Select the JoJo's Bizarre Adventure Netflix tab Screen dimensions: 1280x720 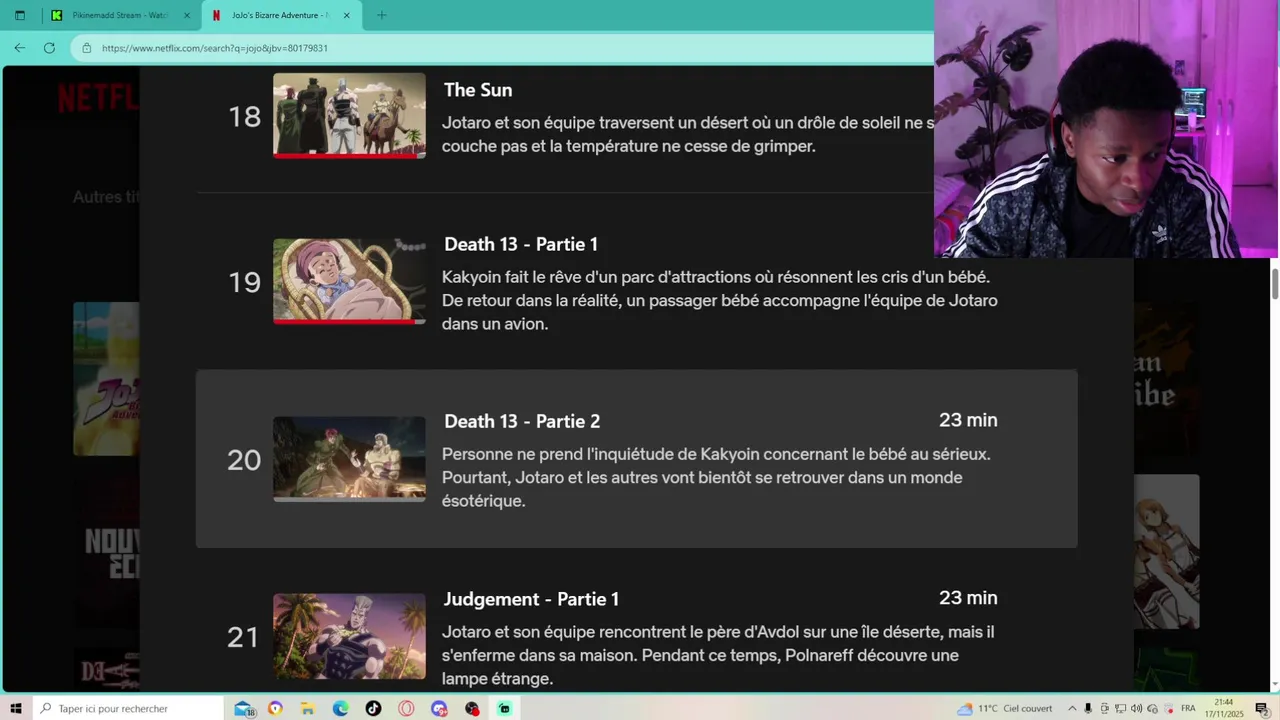281,15
